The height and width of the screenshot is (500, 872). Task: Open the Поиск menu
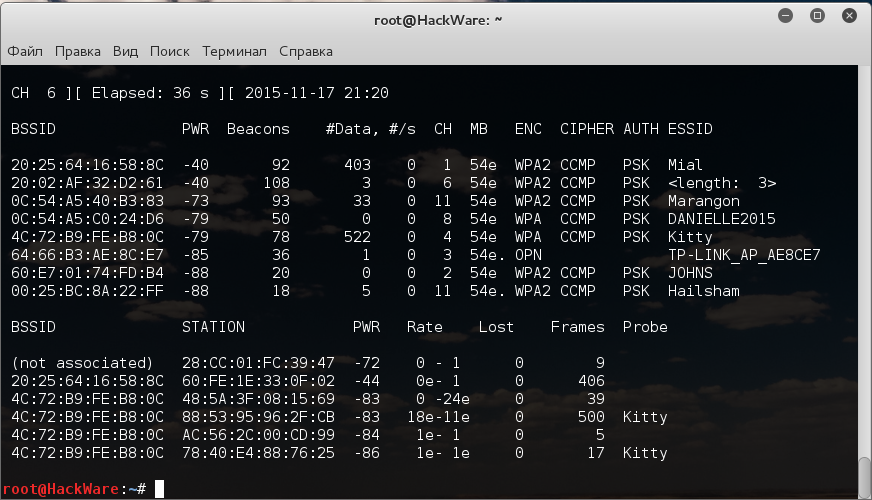click(x=169, y=51)
